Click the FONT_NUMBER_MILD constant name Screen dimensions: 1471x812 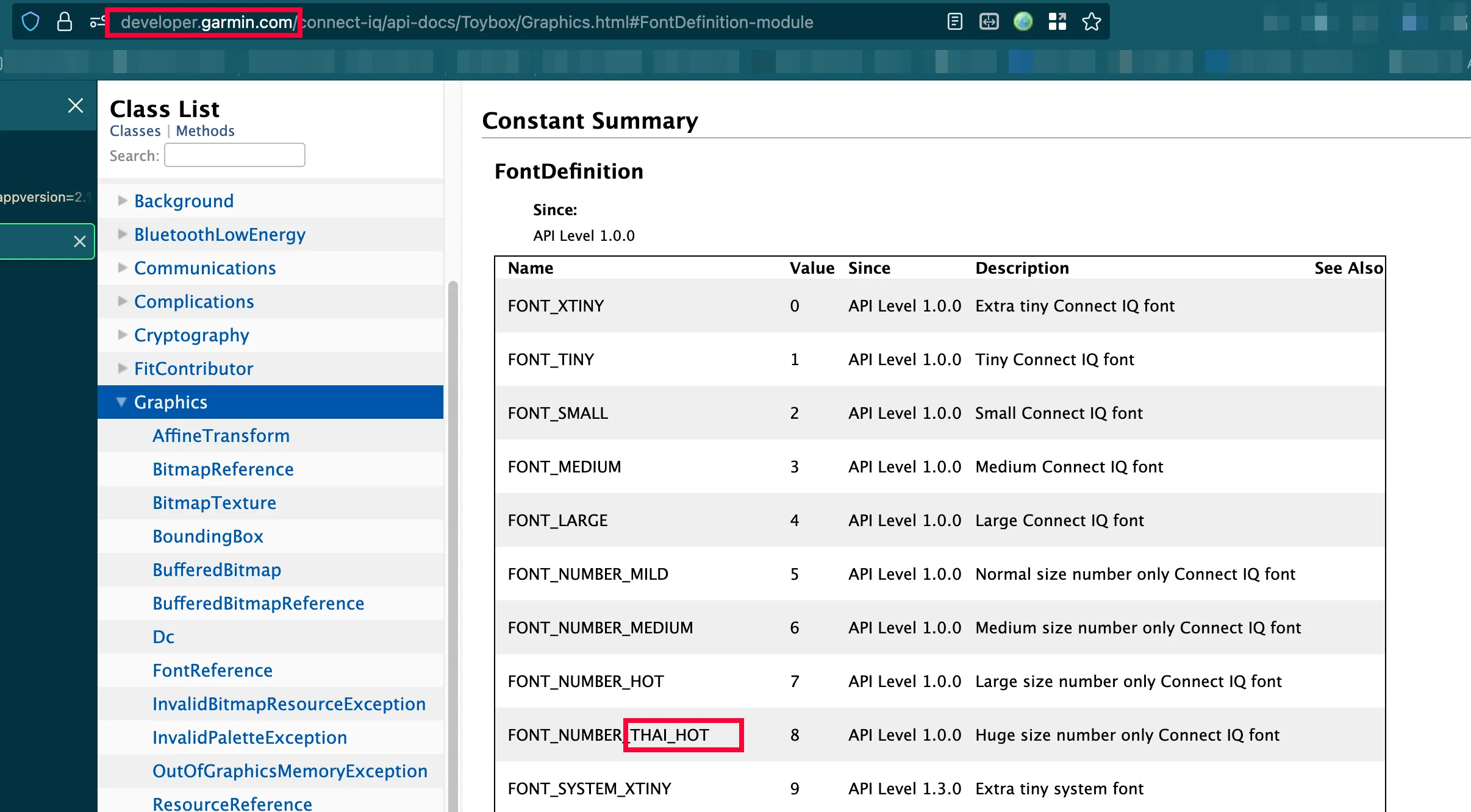[x=588, y=574]
